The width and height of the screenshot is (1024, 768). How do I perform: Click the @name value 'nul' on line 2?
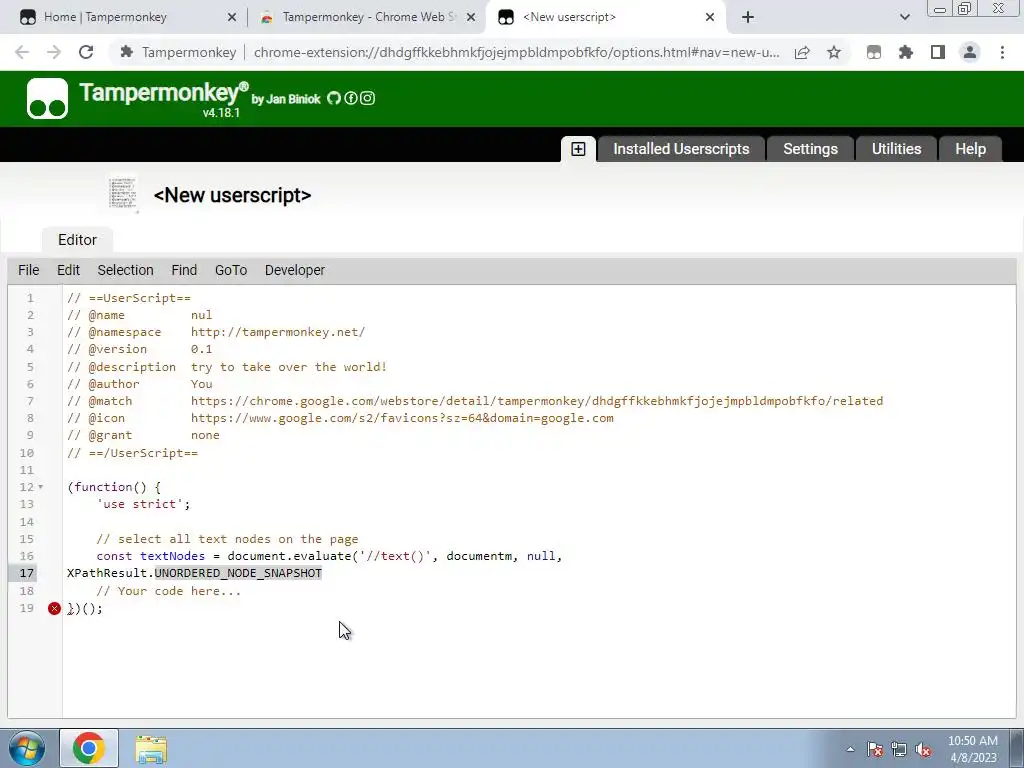[x=202, y=315]
